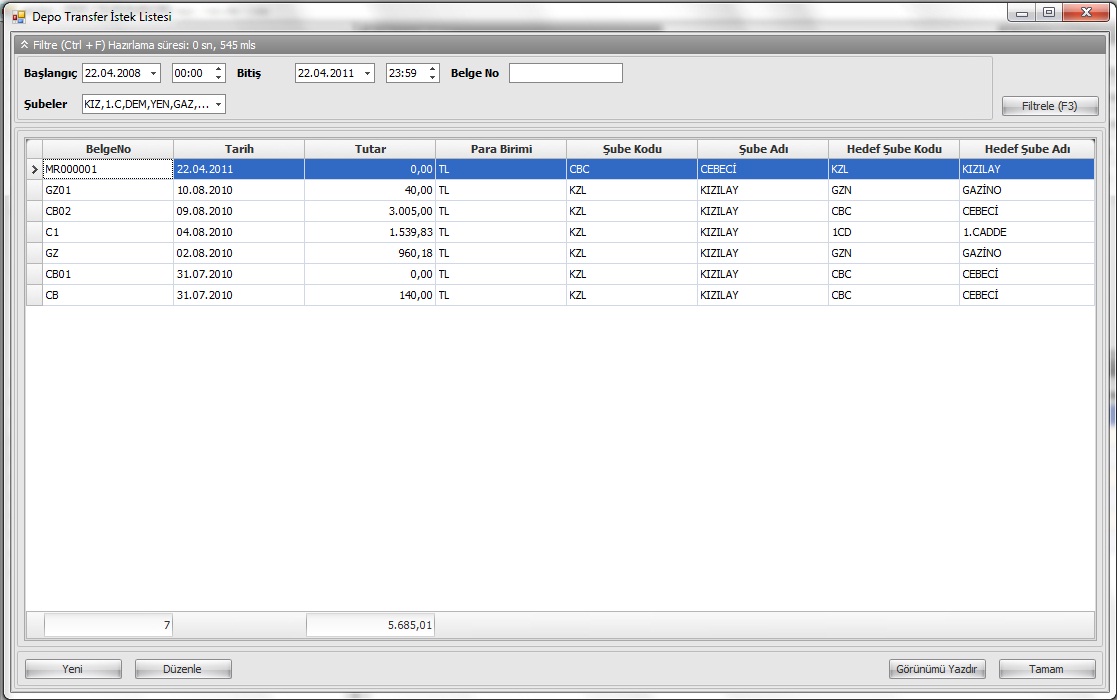Increase the Bitiş time with the up arrow

[432, 69]
